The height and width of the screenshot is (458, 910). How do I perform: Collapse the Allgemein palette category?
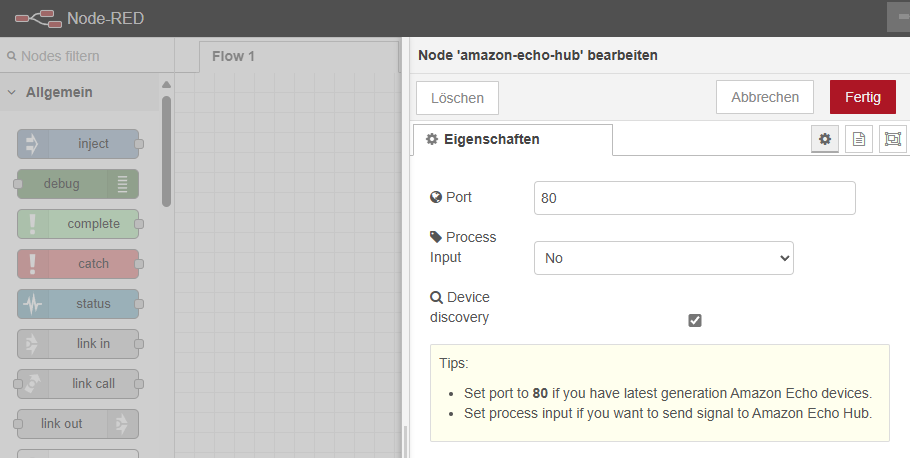tap(80, 92)
